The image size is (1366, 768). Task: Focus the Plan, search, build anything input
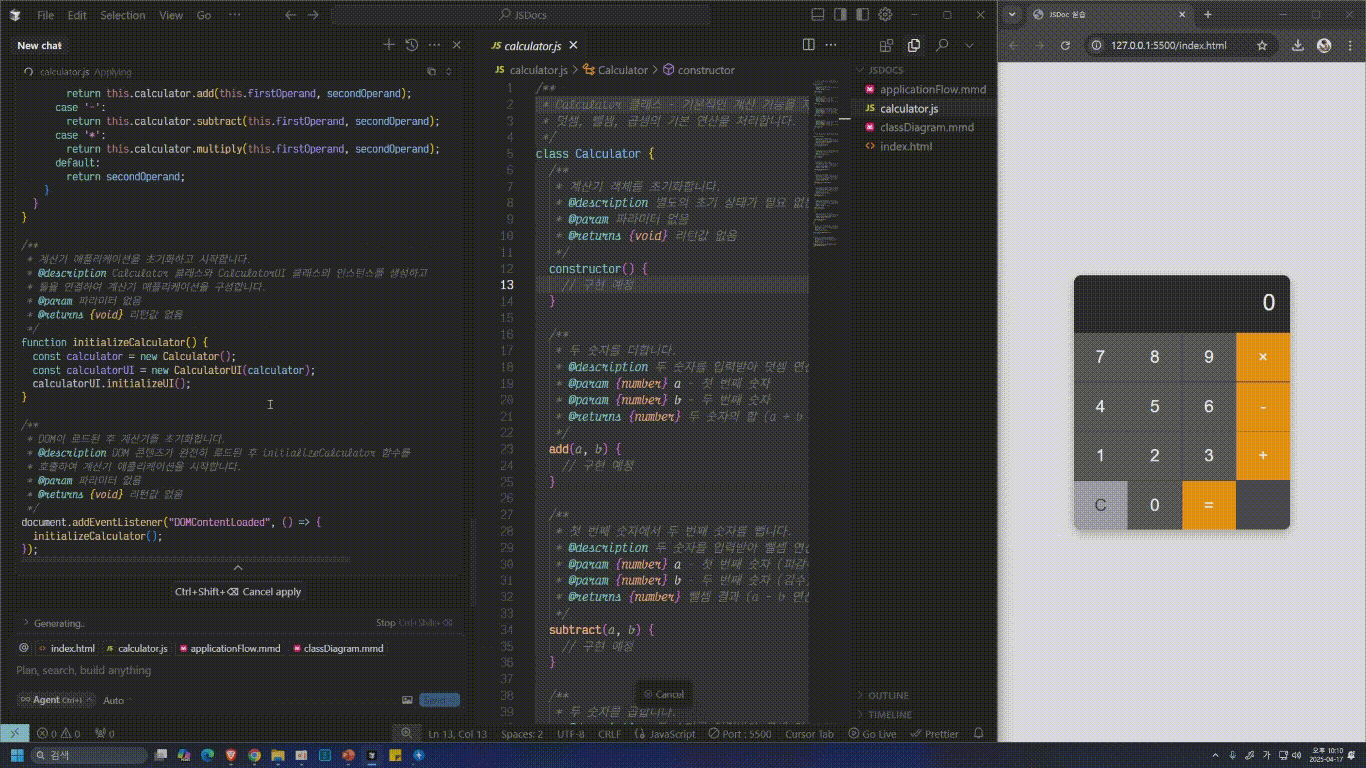238,670
